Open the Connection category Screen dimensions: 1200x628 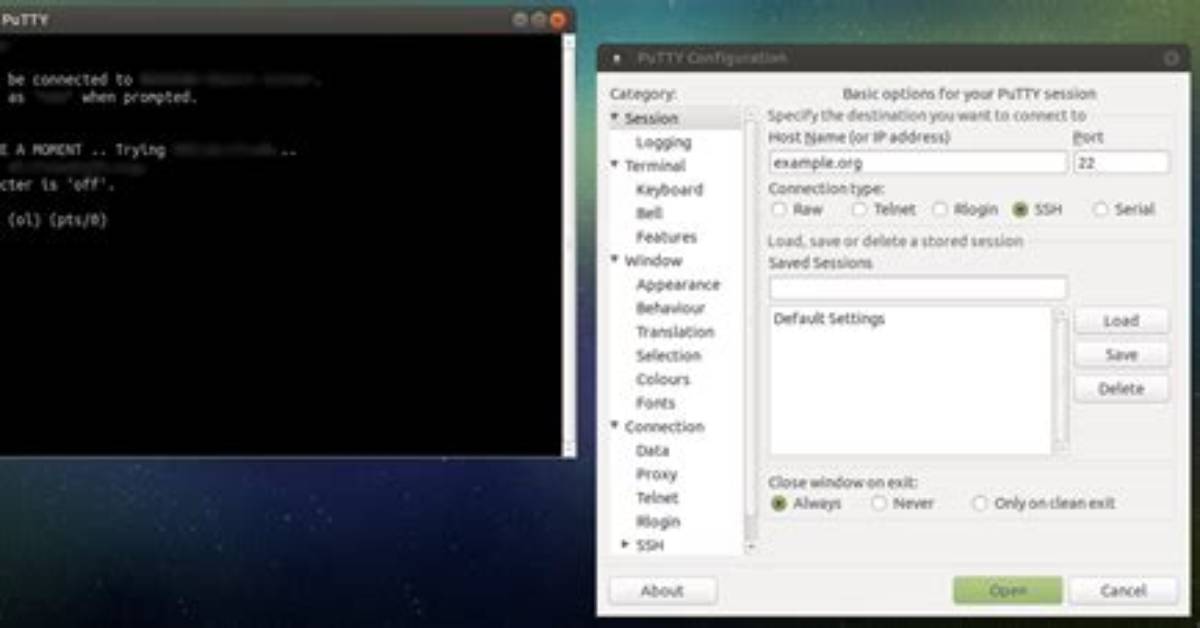(x=664, y=427)
